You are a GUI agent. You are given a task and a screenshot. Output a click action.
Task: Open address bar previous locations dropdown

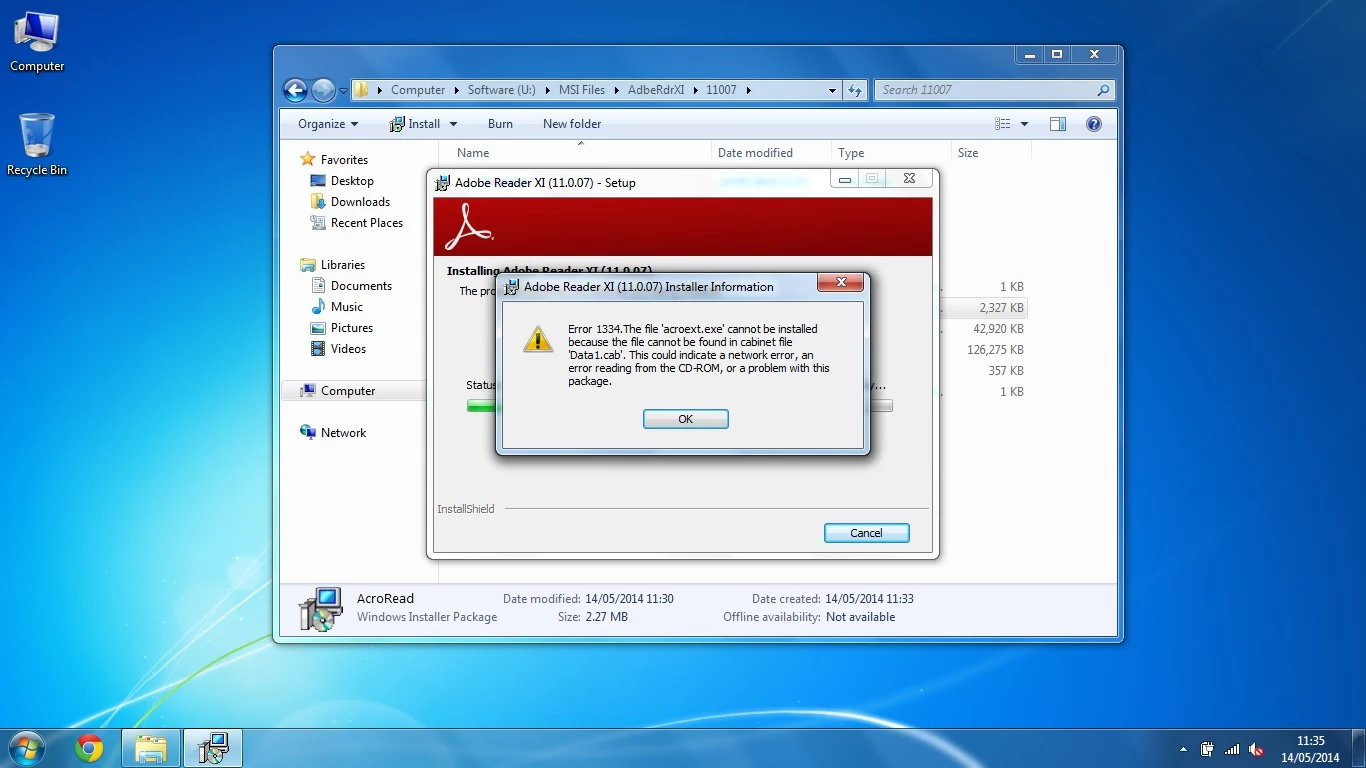pyautogui.click(x=832, y=90)
